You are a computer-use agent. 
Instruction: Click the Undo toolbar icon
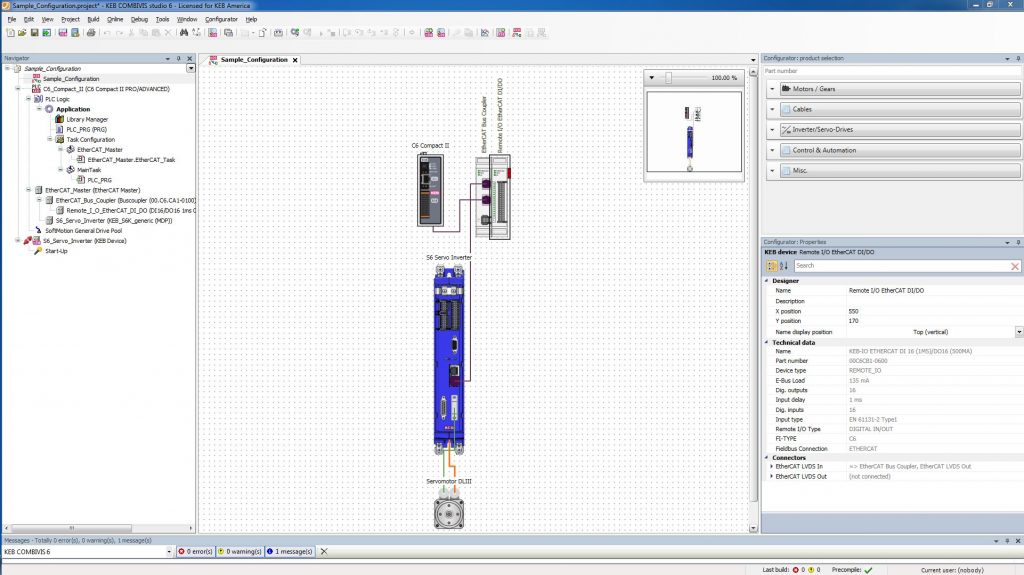(x=107, y=33)
